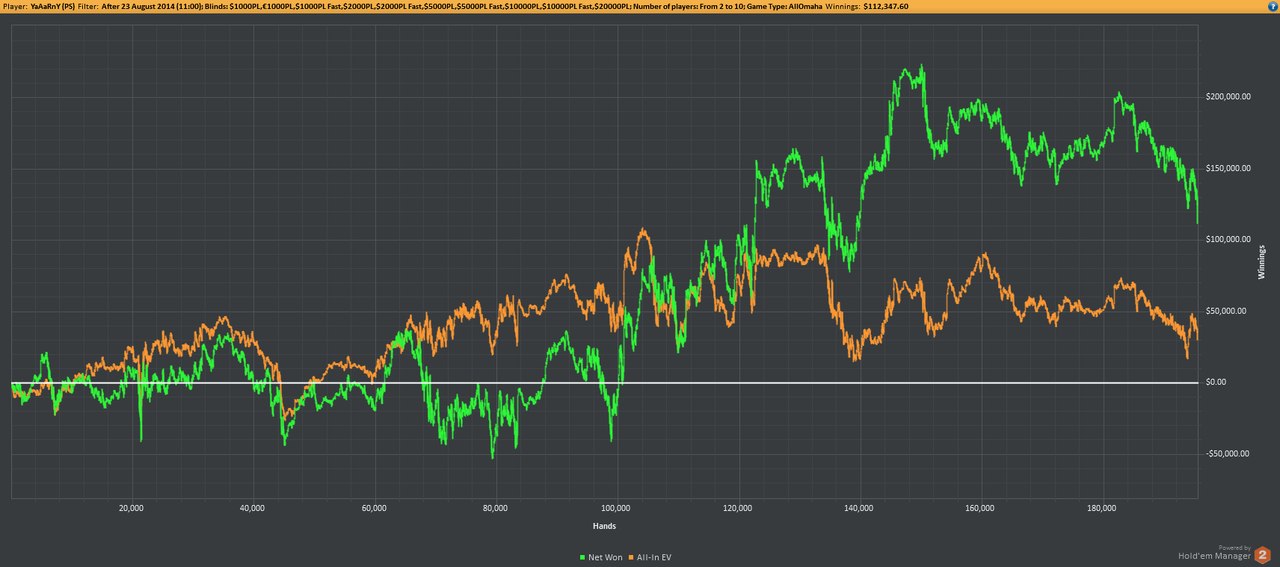
Task: Select the player name YaAaRnY (PS) in header
Action: (52, 6)
